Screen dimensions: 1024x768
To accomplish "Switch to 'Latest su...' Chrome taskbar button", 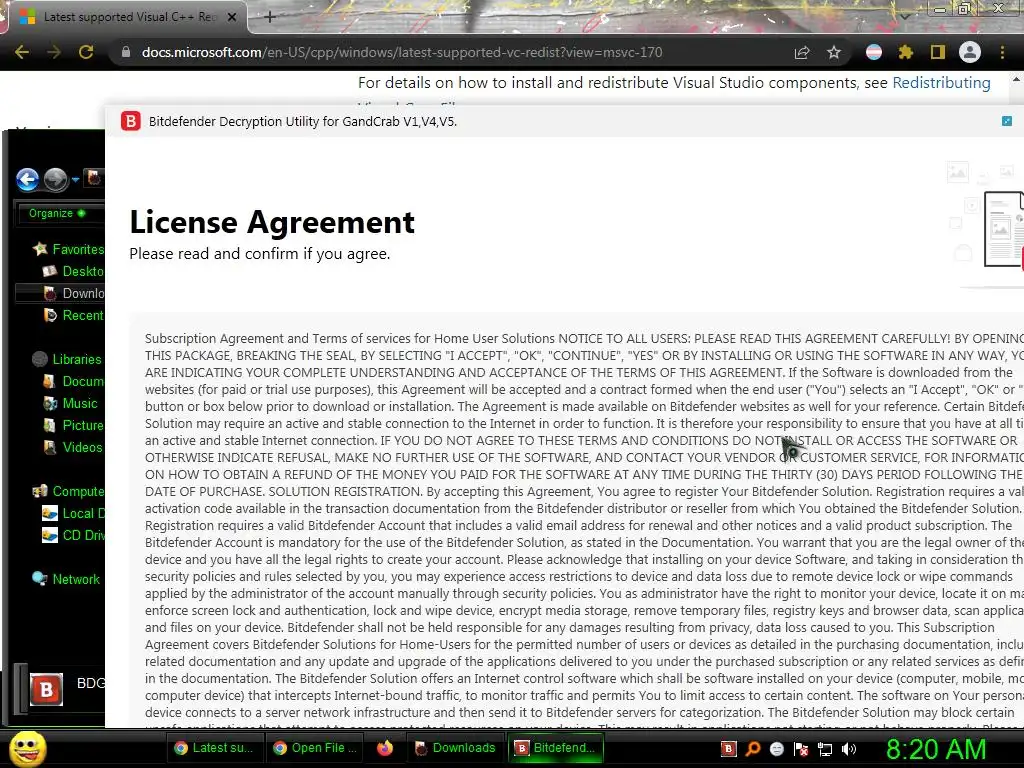I will pos(214,748).
